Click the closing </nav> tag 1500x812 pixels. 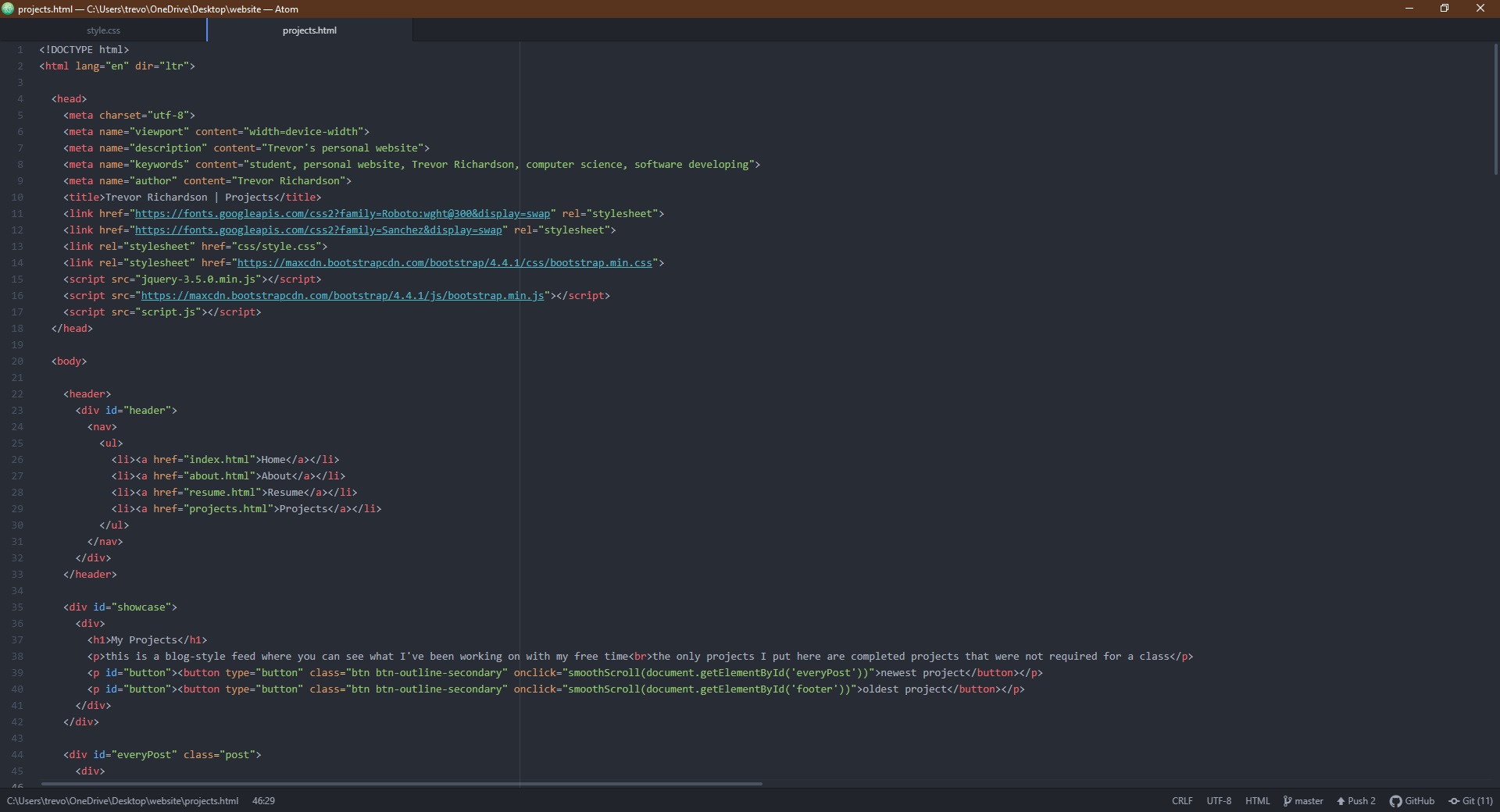pyautogui.click(x=105, y=542)
